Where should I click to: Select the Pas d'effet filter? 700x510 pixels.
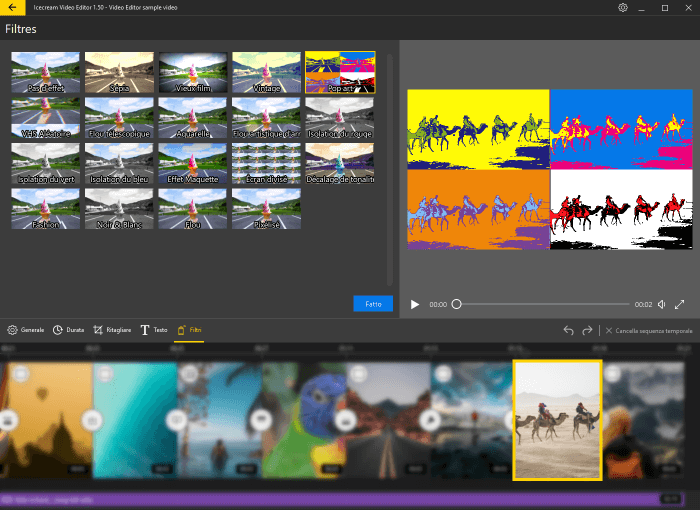pyautogui.click(x=46, y=72)
